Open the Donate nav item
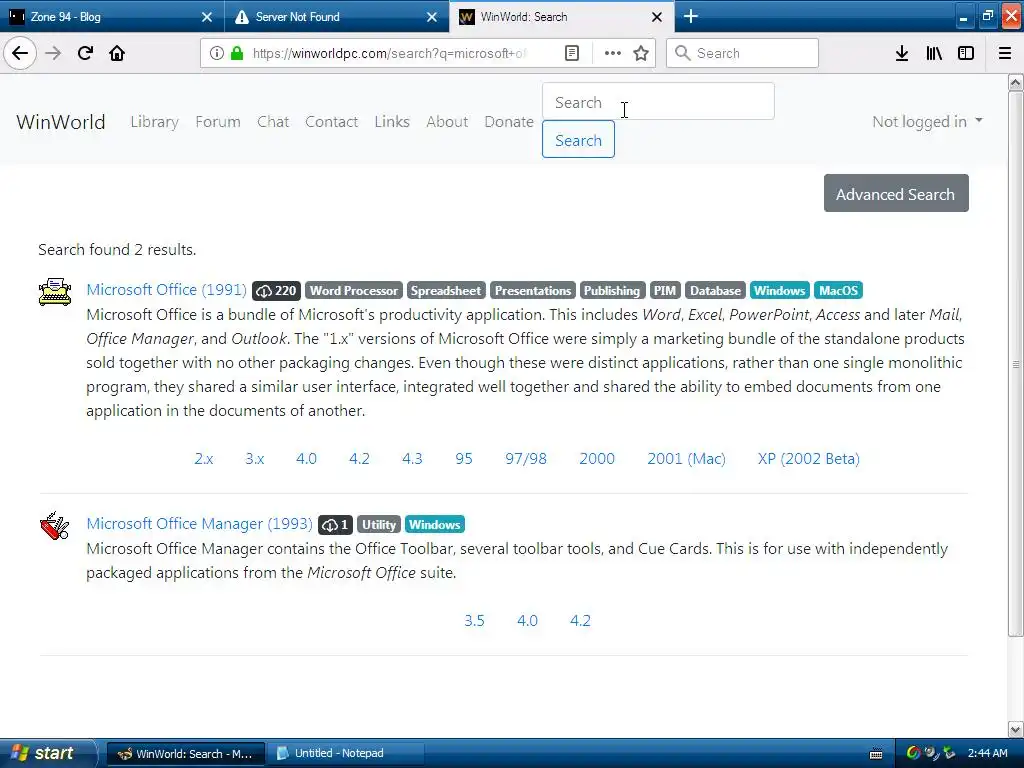This screenshot has height=768, width=1024. (509, 121)
